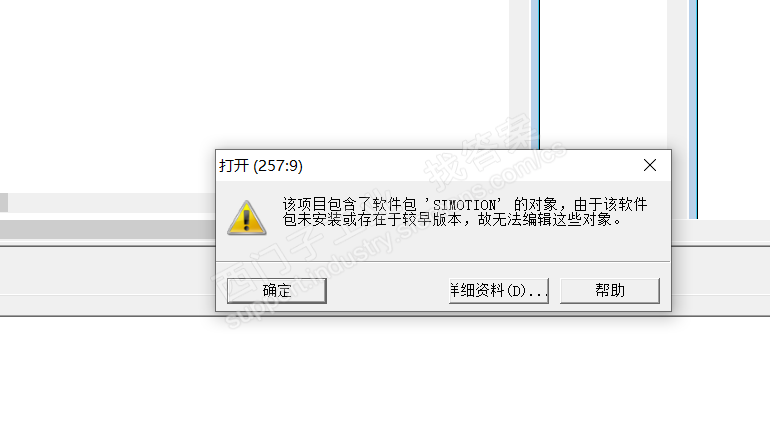Click the white panel between blue bars
This screenshot has height=441, width=770.
click(604, 75)
